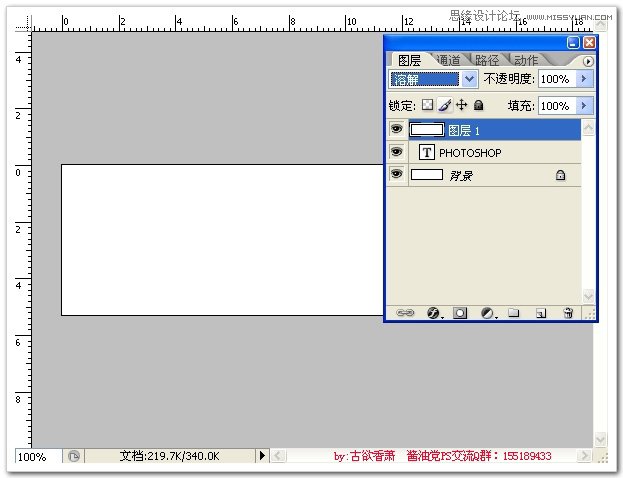Viewport: 623px width, 478px height.
Task: Close the layers panel
Action: [589, 42]
